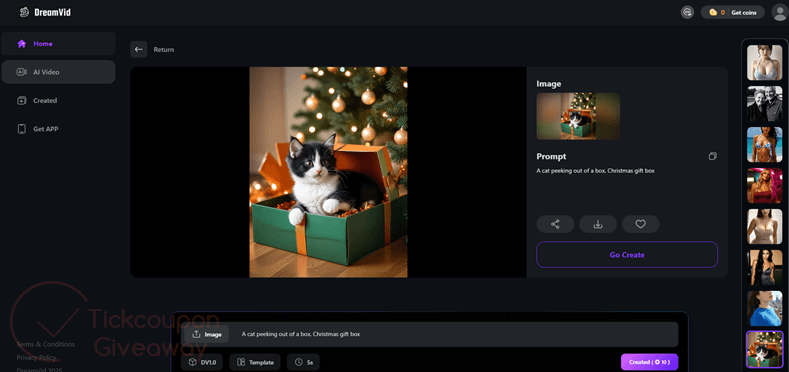
Task: Click the Go Create button
Action: [x=627, y=255]
